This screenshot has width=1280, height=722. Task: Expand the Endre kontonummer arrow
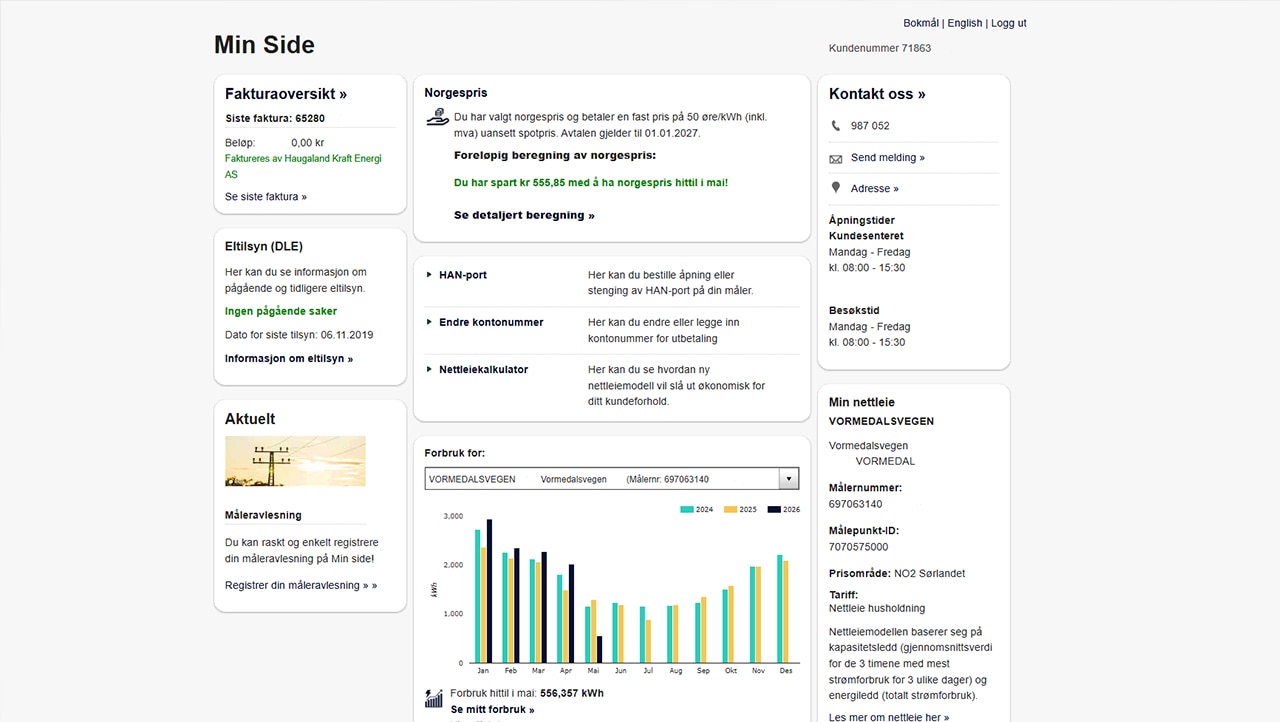tap(429, 322)
